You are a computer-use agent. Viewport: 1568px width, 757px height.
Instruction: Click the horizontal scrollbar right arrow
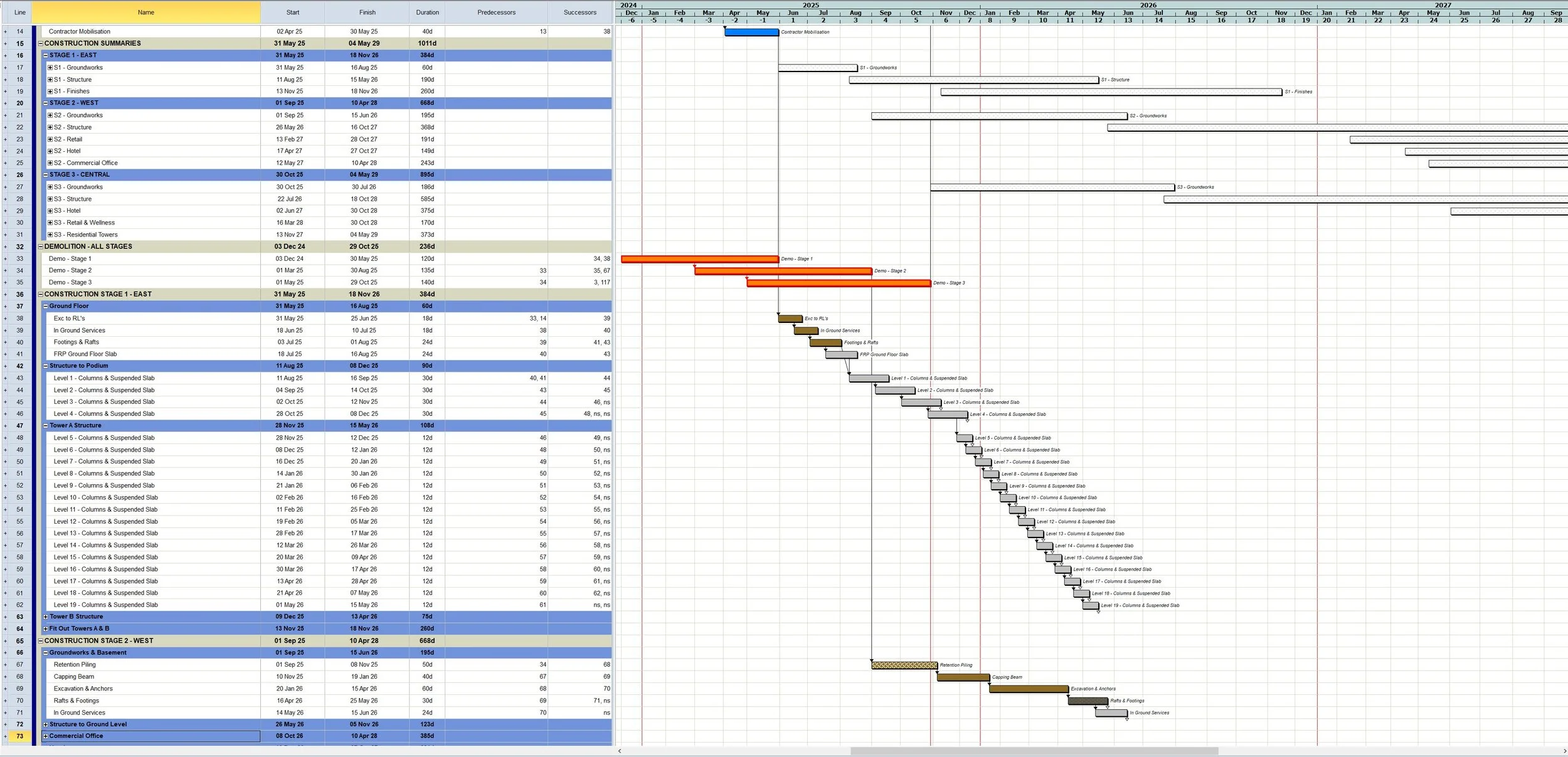pyautogui.click(x=1564, y=751)
